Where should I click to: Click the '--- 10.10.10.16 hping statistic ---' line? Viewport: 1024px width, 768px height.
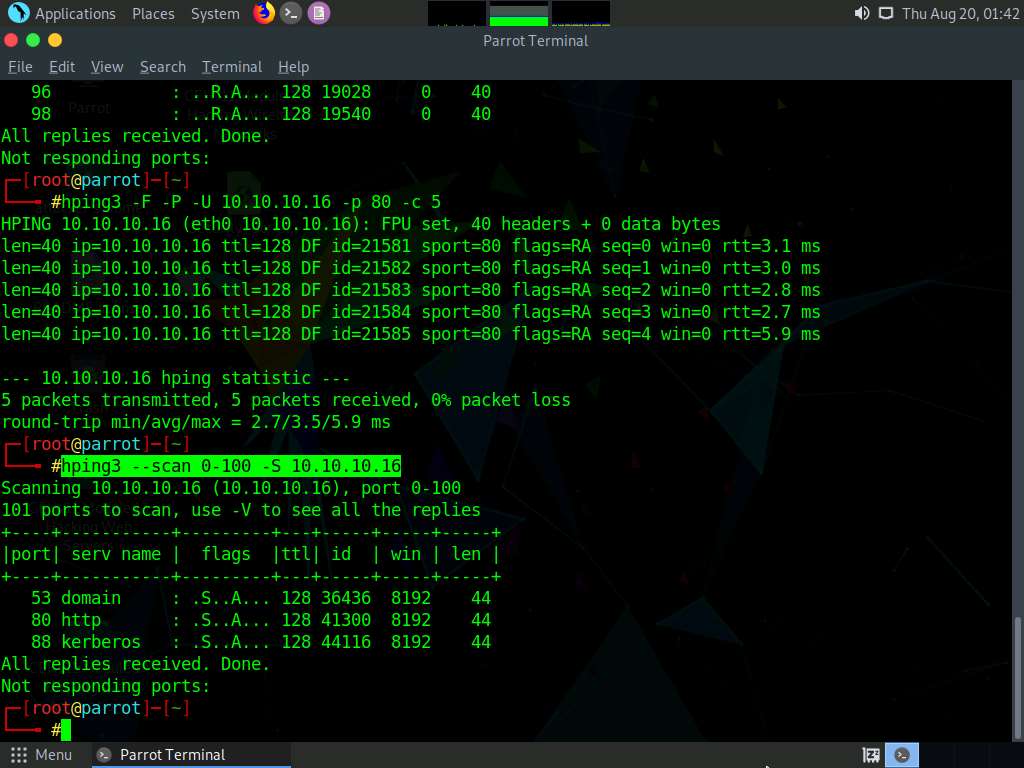[x=176, y=379]
